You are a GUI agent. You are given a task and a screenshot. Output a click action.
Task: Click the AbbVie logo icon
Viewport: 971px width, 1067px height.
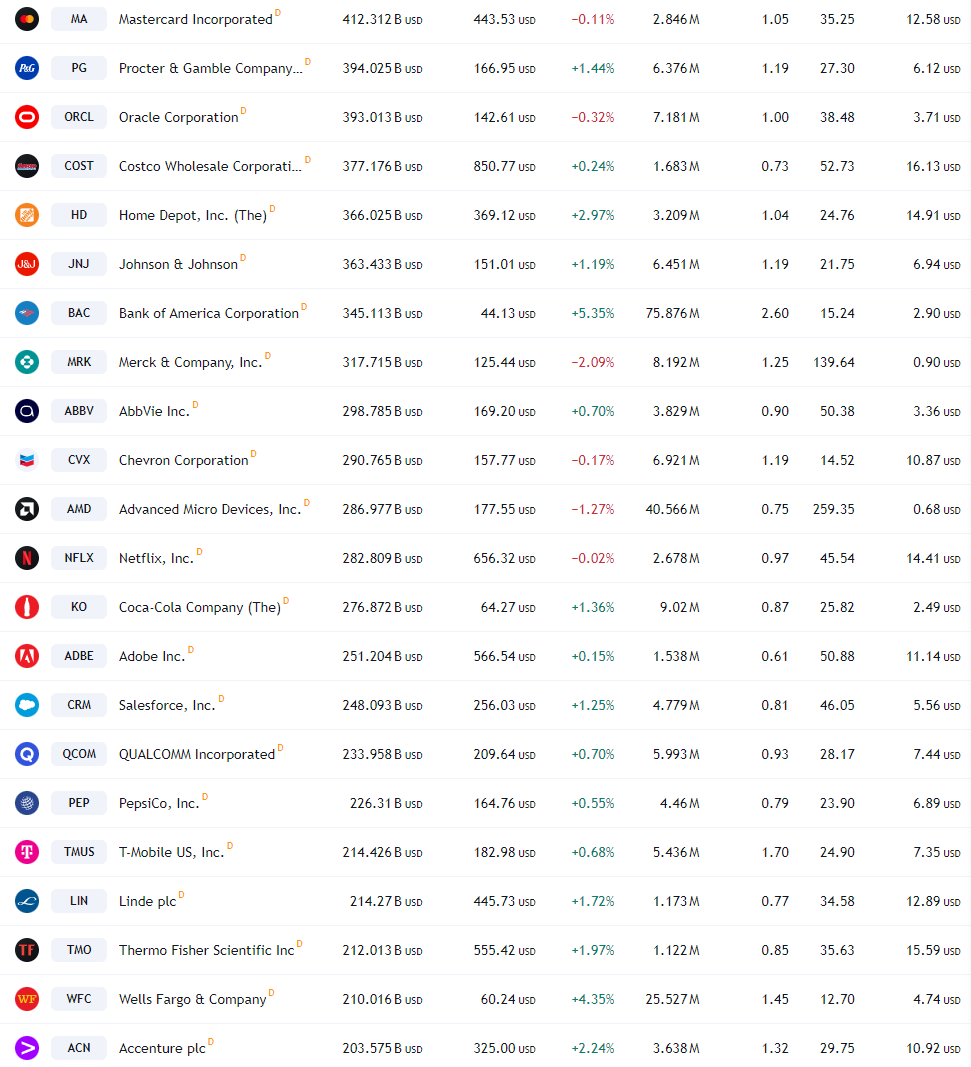pyautogui.click(x=27, y=411)
